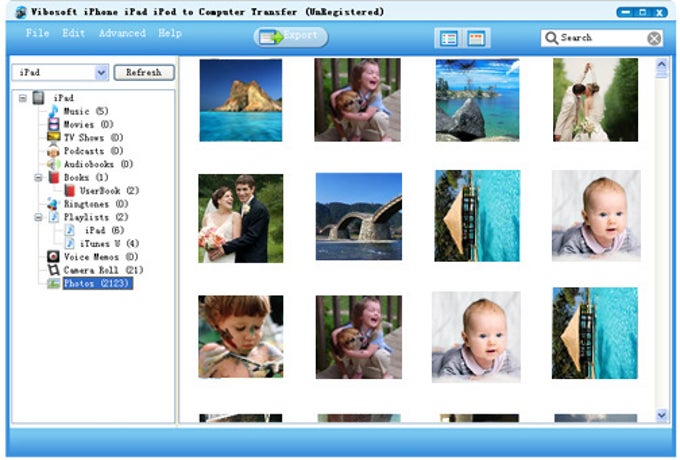Click scrollbar down arrow in photo pane
The width and height of the screenshot is (680, 460).
tap(661, 415)
